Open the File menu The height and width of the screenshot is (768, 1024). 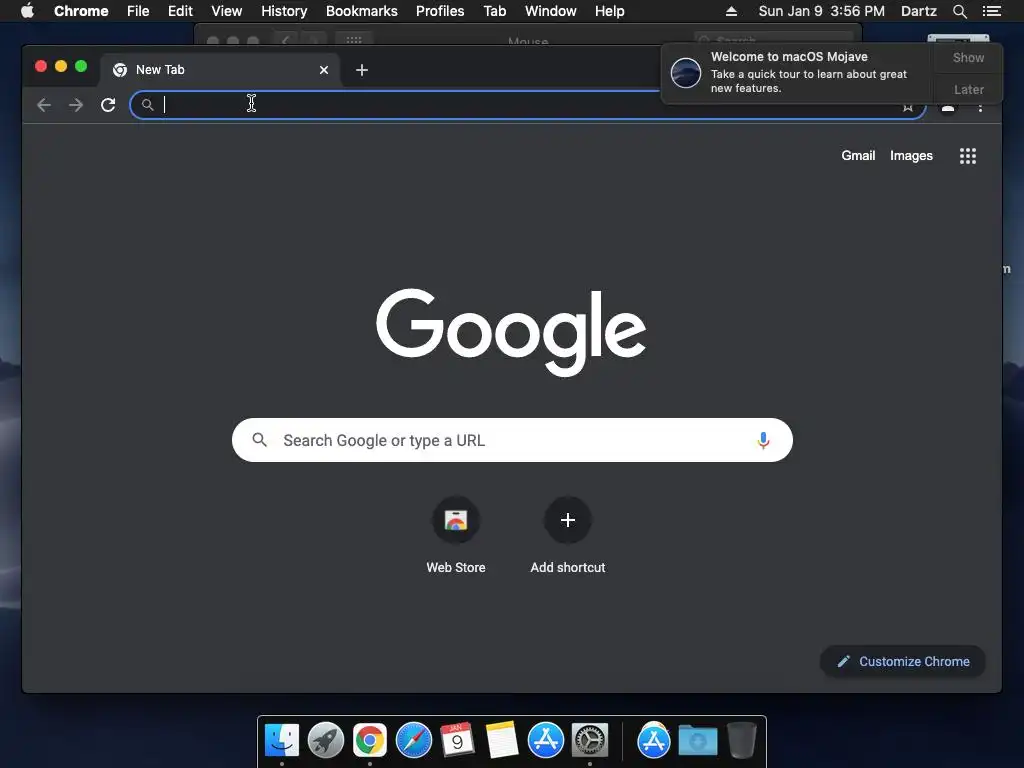point(138,11)
